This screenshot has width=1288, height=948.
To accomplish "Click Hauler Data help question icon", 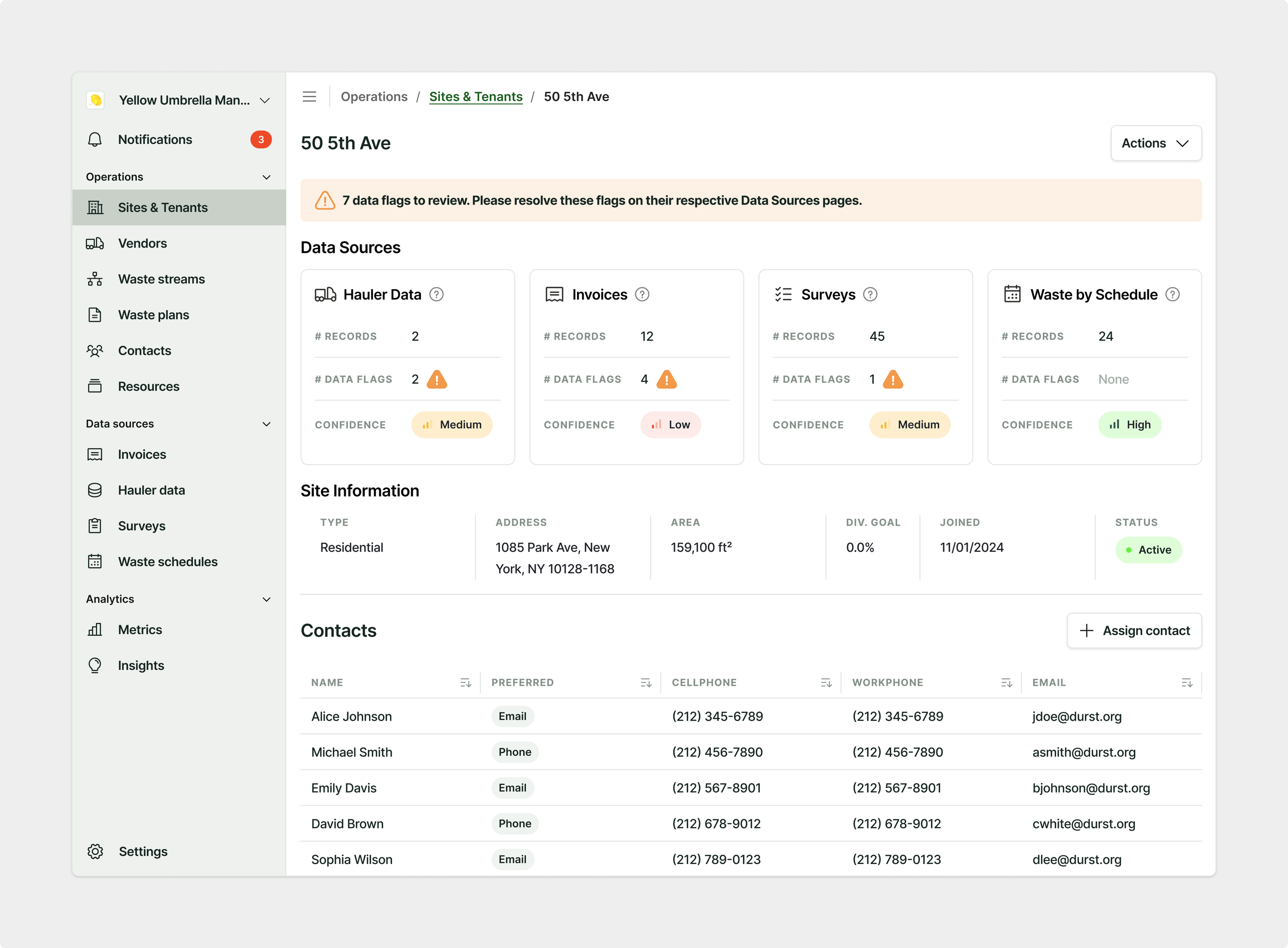I will (436, 294).
